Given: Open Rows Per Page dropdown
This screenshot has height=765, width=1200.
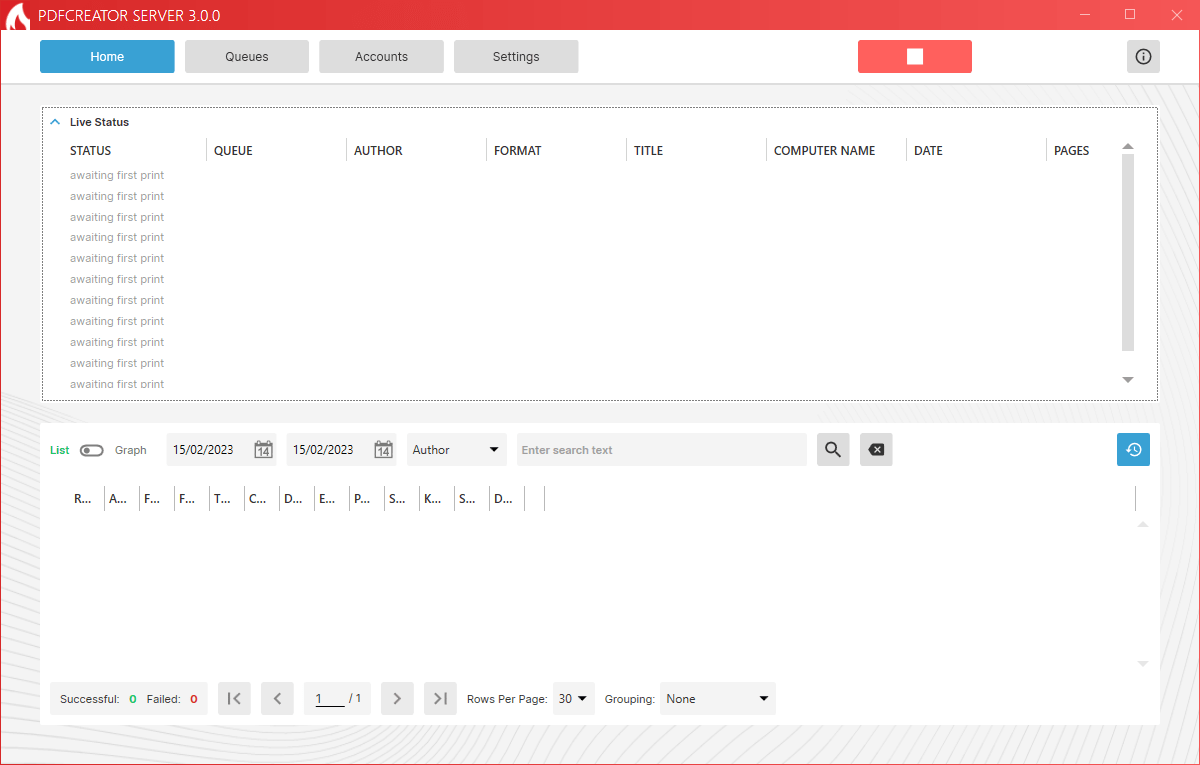Looking at the screenshot, I should click(x=573, y=698).
